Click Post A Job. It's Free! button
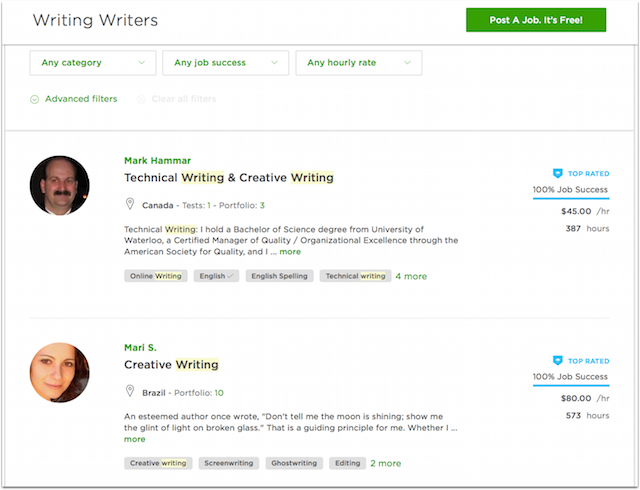The image size is (640, 490). (x=536, y=20)
